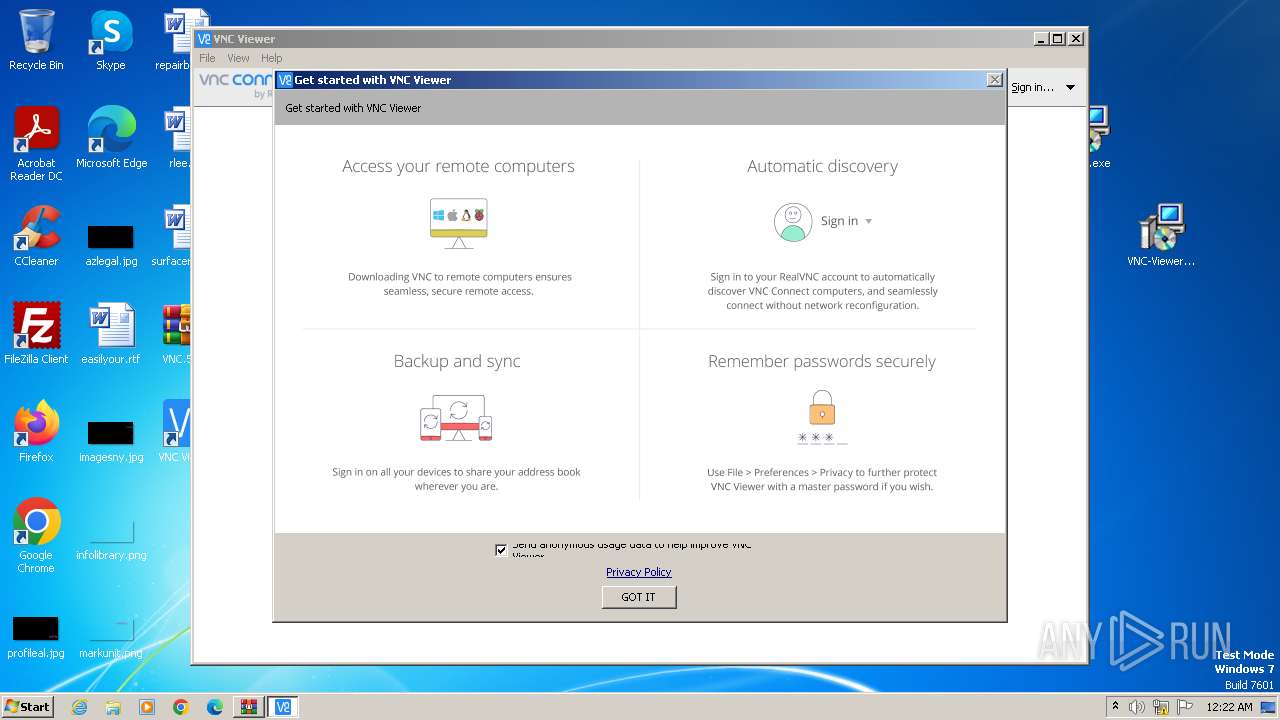Open Google Chrome desktop shortcut
1280x720 pixels.
[x=36, y=536]
